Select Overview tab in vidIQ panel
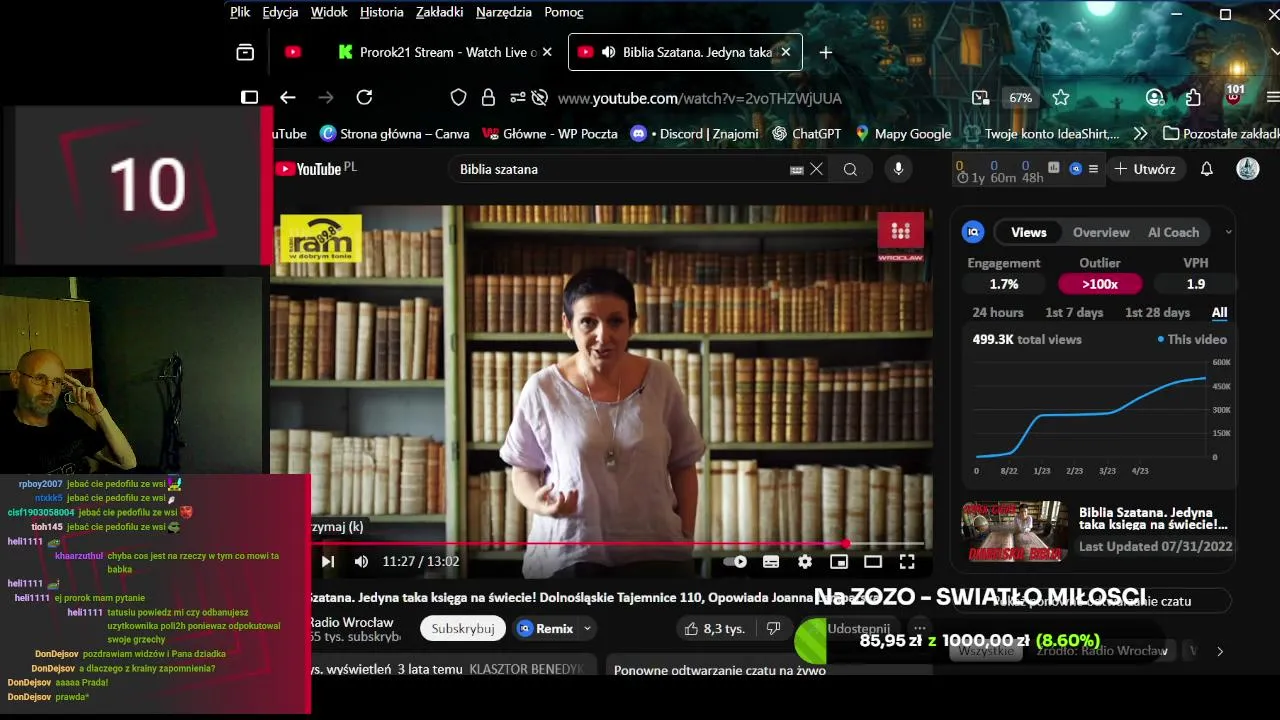This screenshot has height=720, width=1280. coord(1101,232)
